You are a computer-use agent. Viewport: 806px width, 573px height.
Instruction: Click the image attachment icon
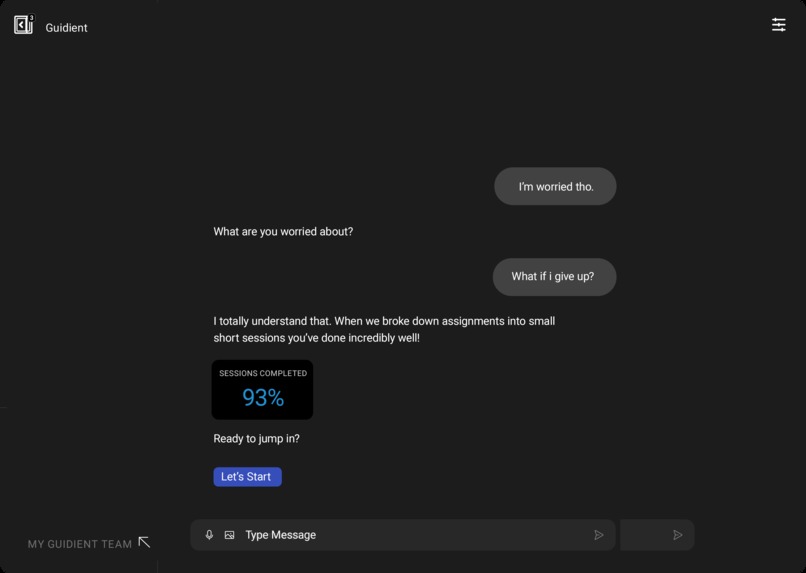pyautogui.click(x=229, y=535)
